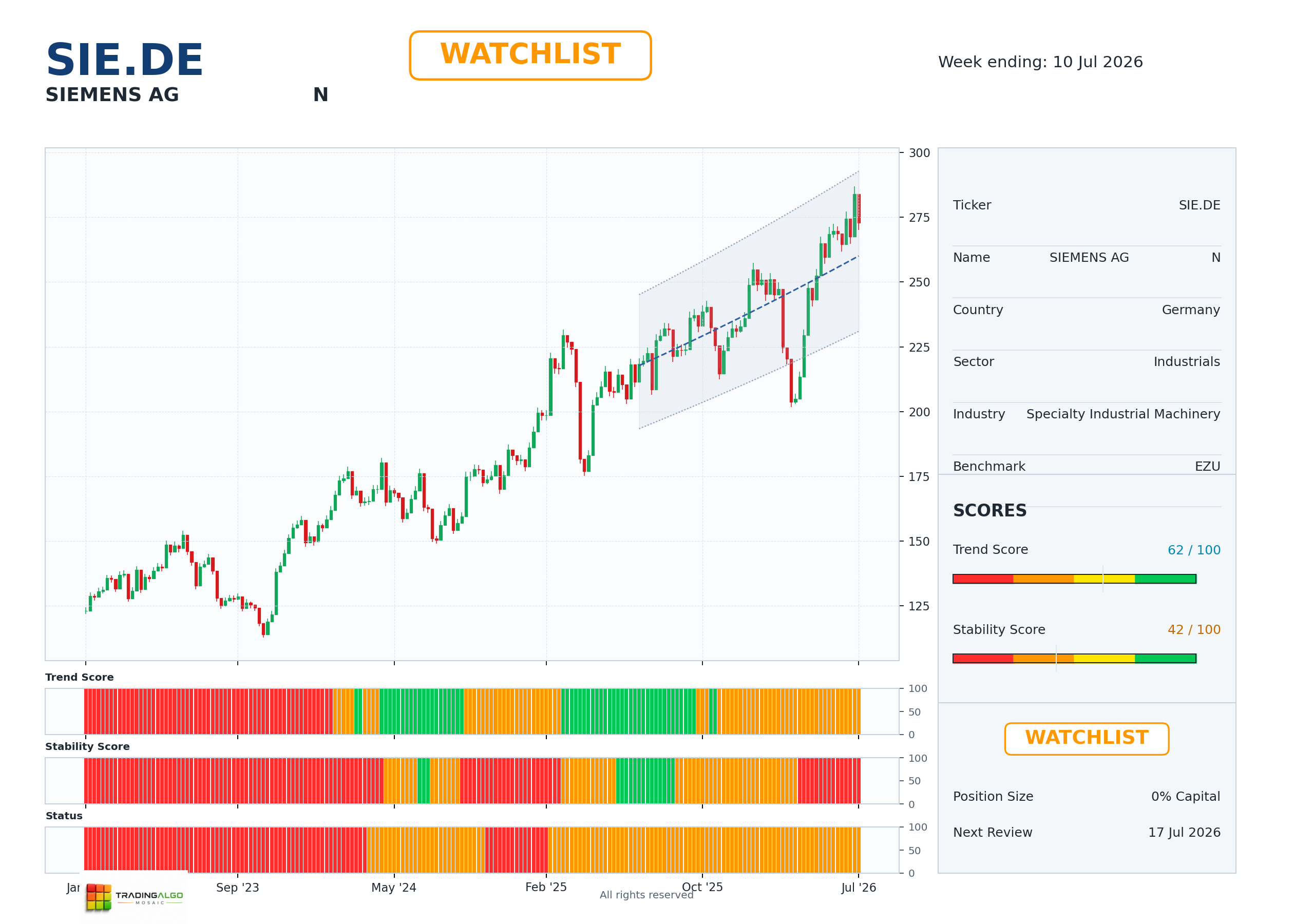This screenshot has height=924, width=1294.
Task: Click the SIEMENS AG company subtitle
Action: click(x=112, y=94)
